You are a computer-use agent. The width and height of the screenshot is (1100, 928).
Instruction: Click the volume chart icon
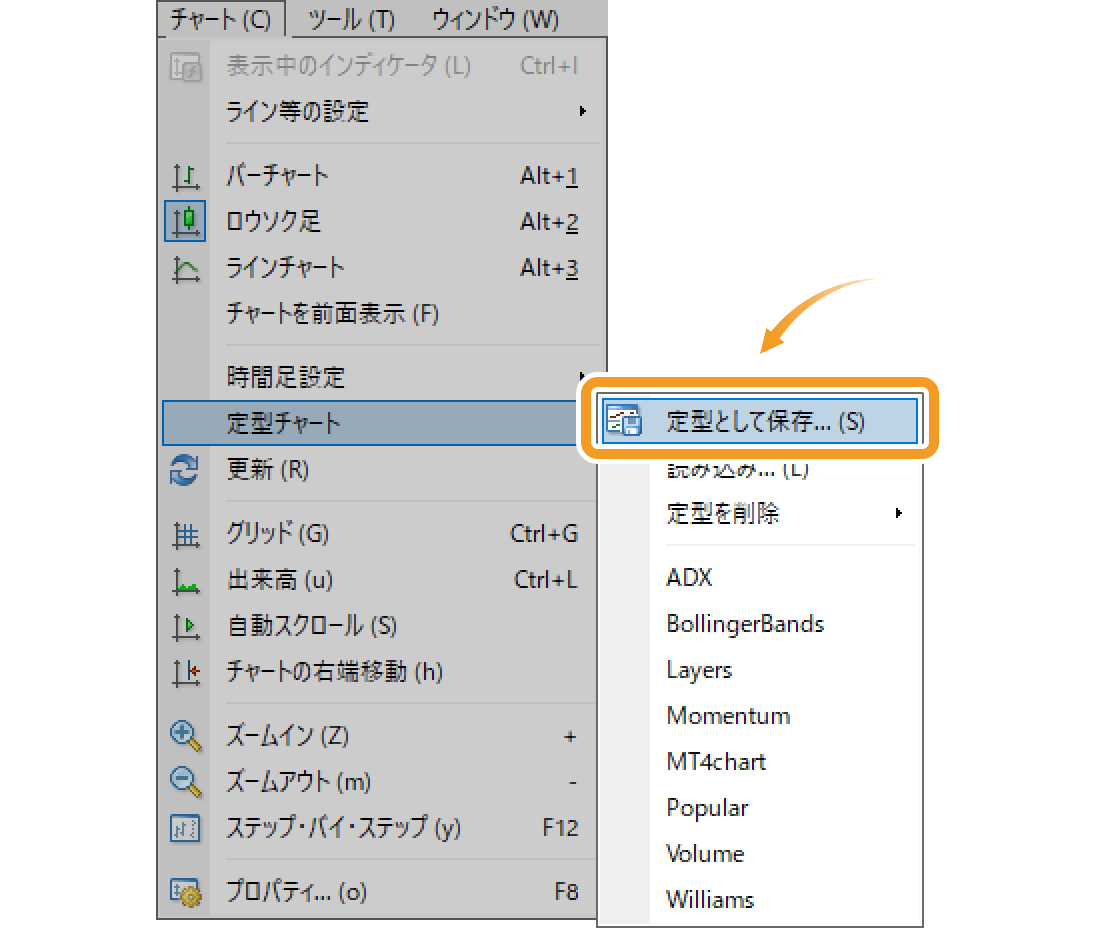click(x=185, y=581)
